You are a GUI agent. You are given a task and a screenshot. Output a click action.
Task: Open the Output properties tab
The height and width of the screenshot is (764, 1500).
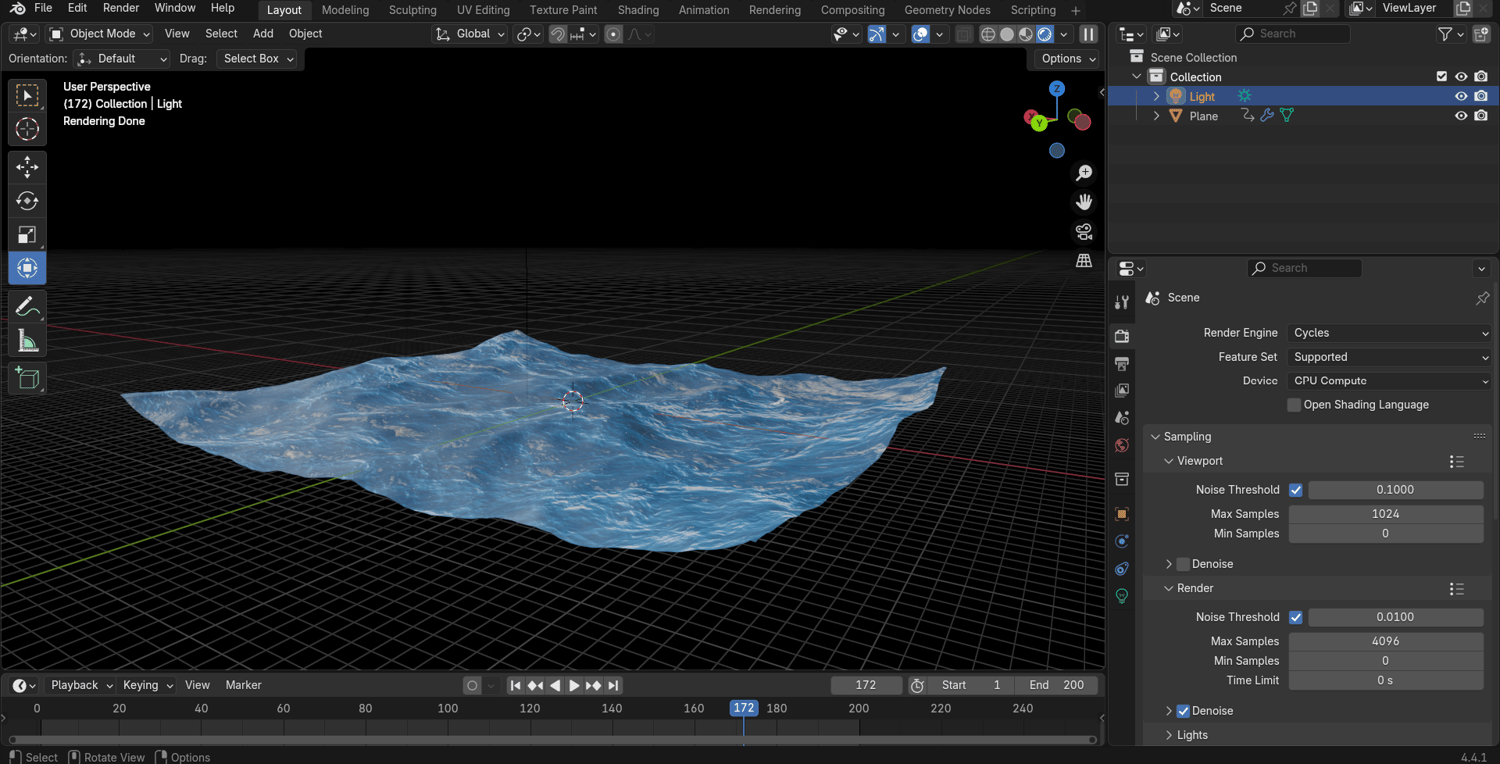[x=1122, y=363]
